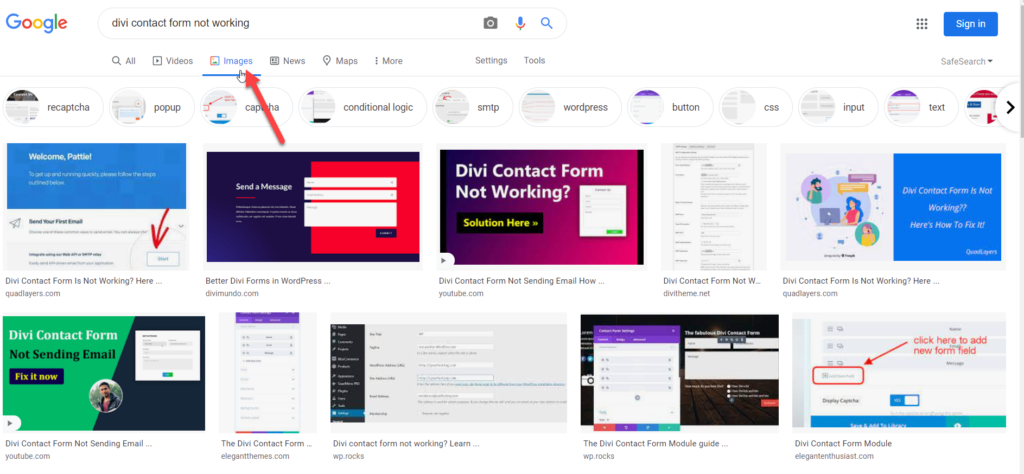Click 'Divi Contact Form Not Sending Email How' title

click(x=522, y=281)
